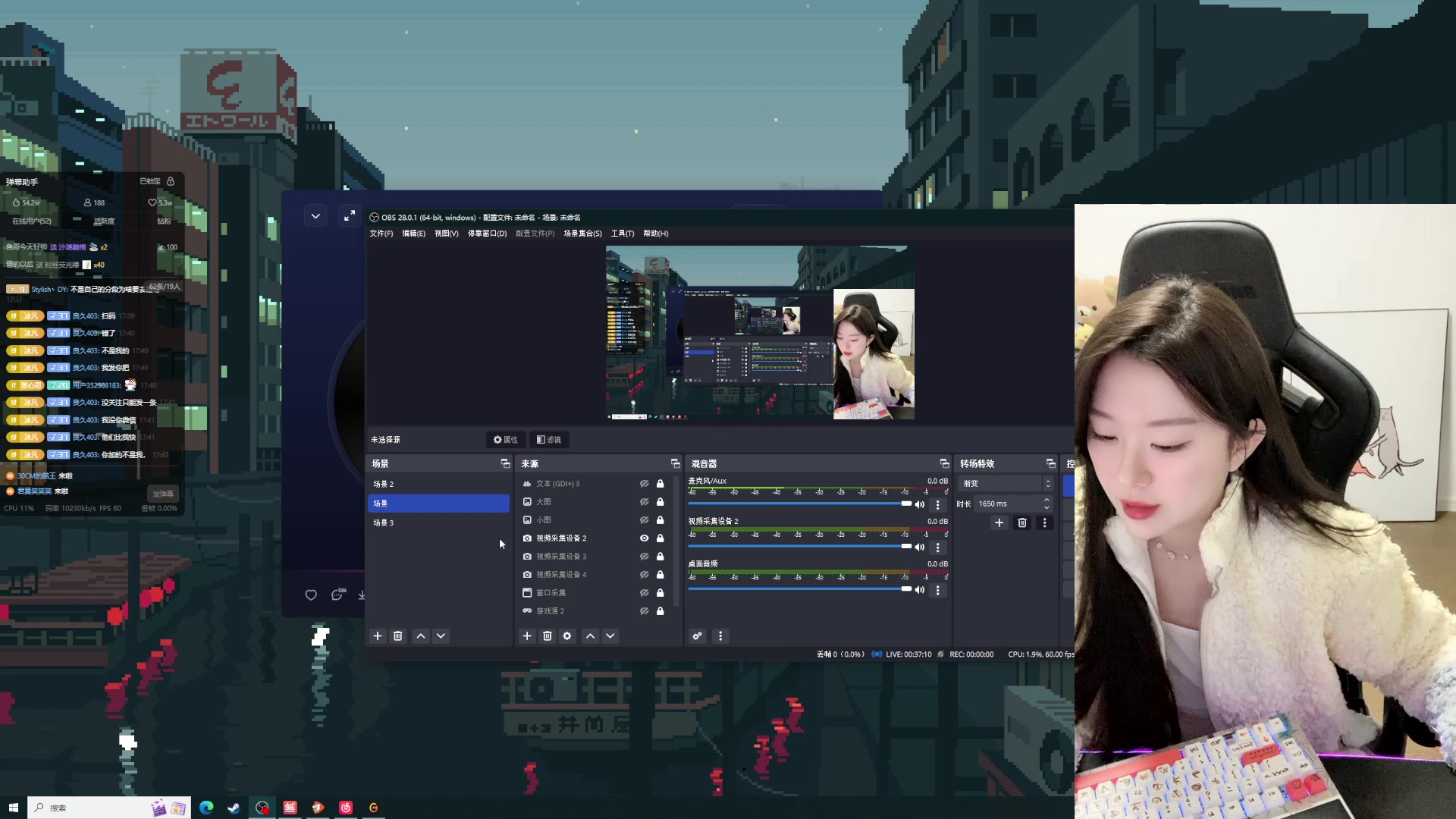Delete the selected scene using the trash icon
1456x819 pixels.
(x=398, y=636)
